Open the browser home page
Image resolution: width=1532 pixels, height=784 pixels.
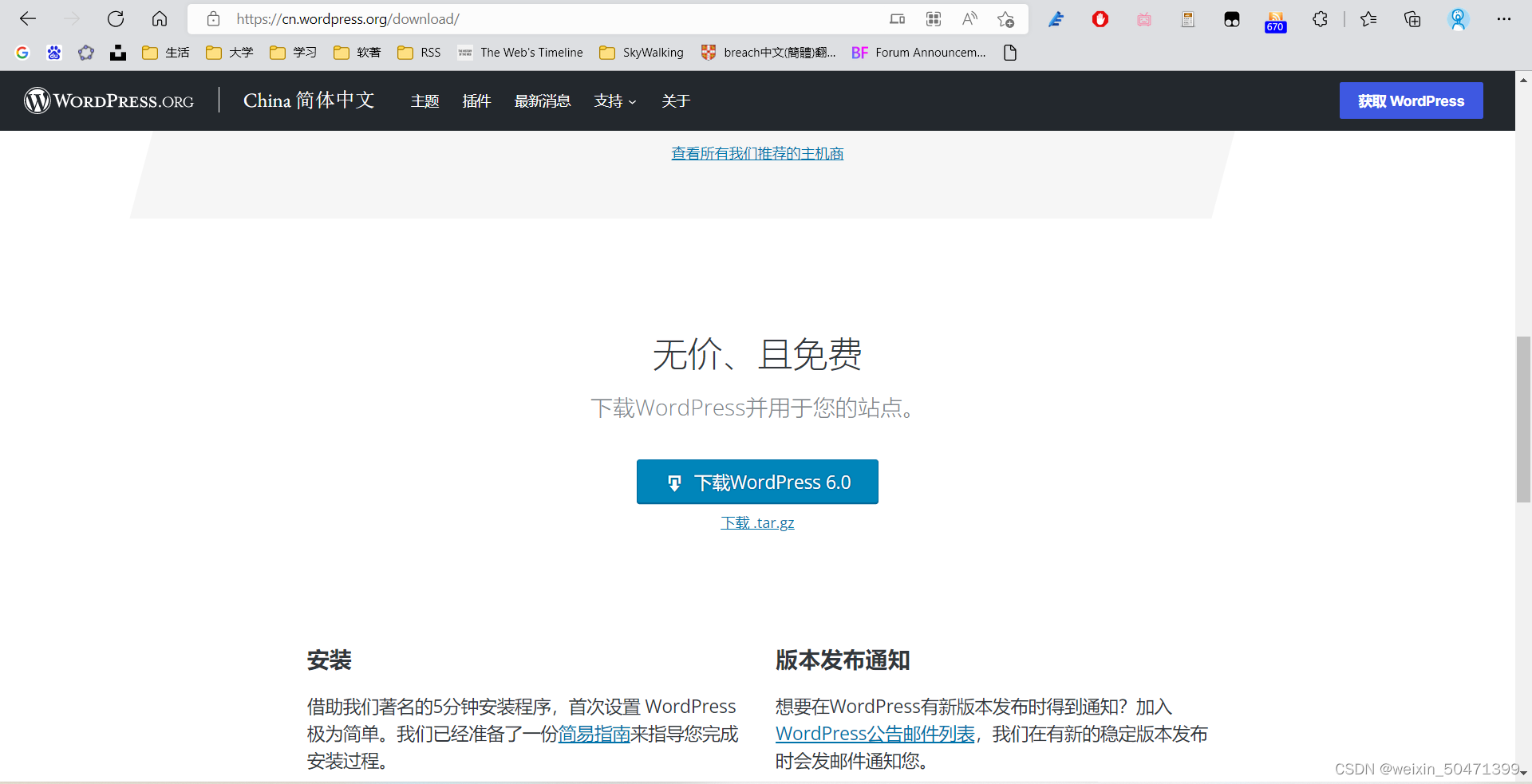tap(160, 18)
